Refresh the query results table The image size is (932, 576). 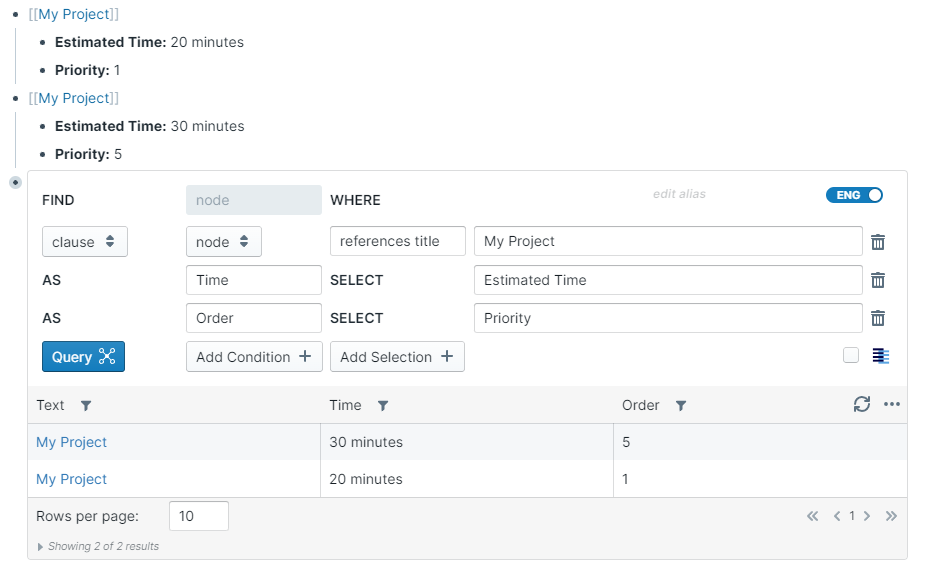pos(861,405)
